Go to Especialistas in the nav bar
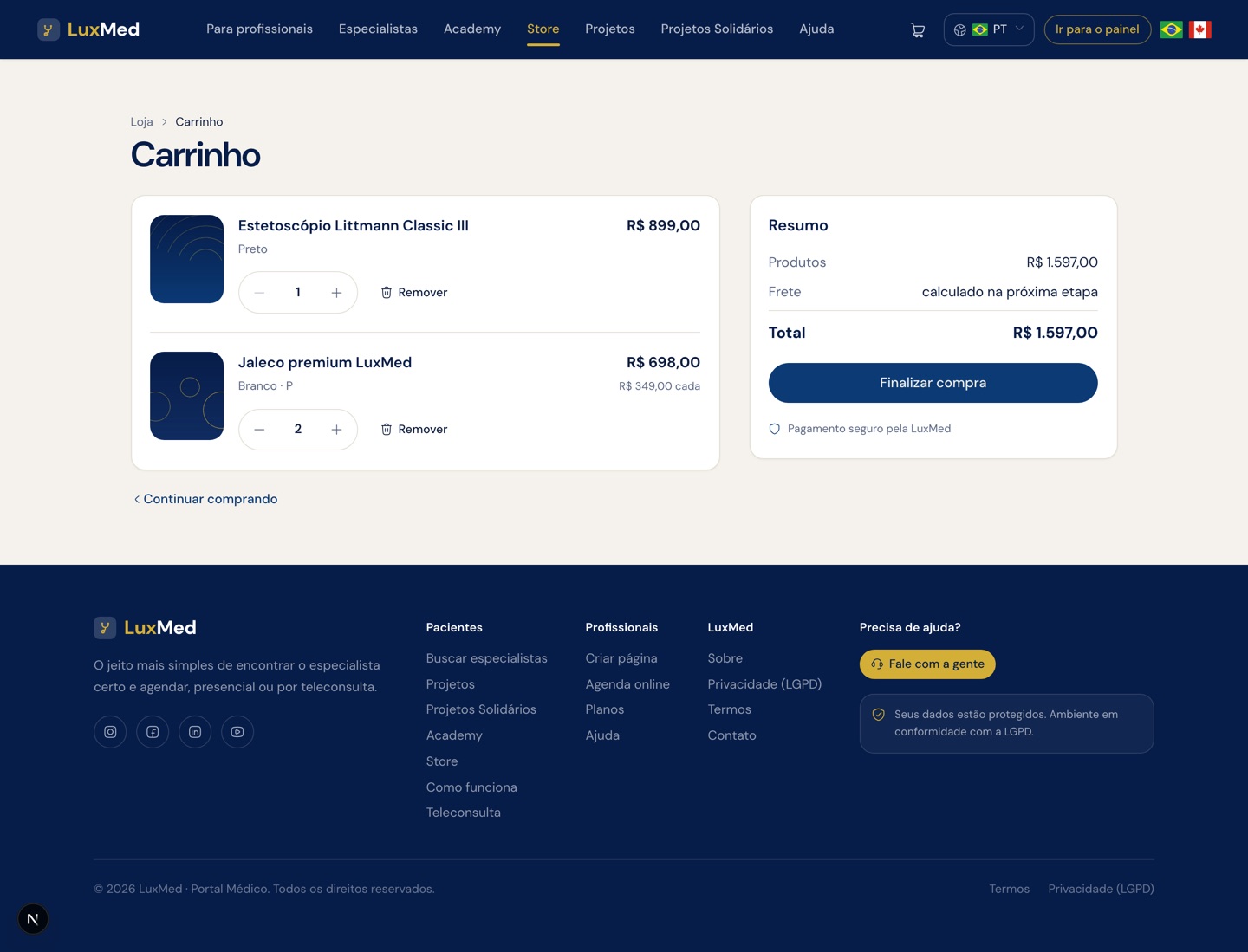 pos(378,29)
